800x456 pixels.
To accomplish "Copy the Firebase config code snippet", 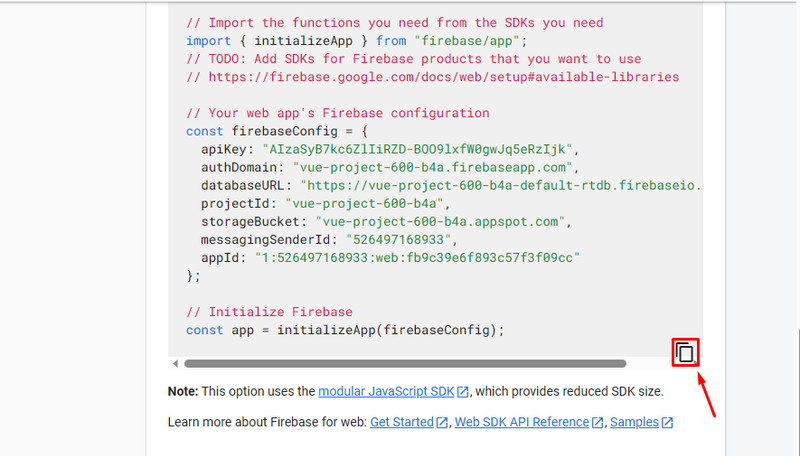I will point(685,352).
